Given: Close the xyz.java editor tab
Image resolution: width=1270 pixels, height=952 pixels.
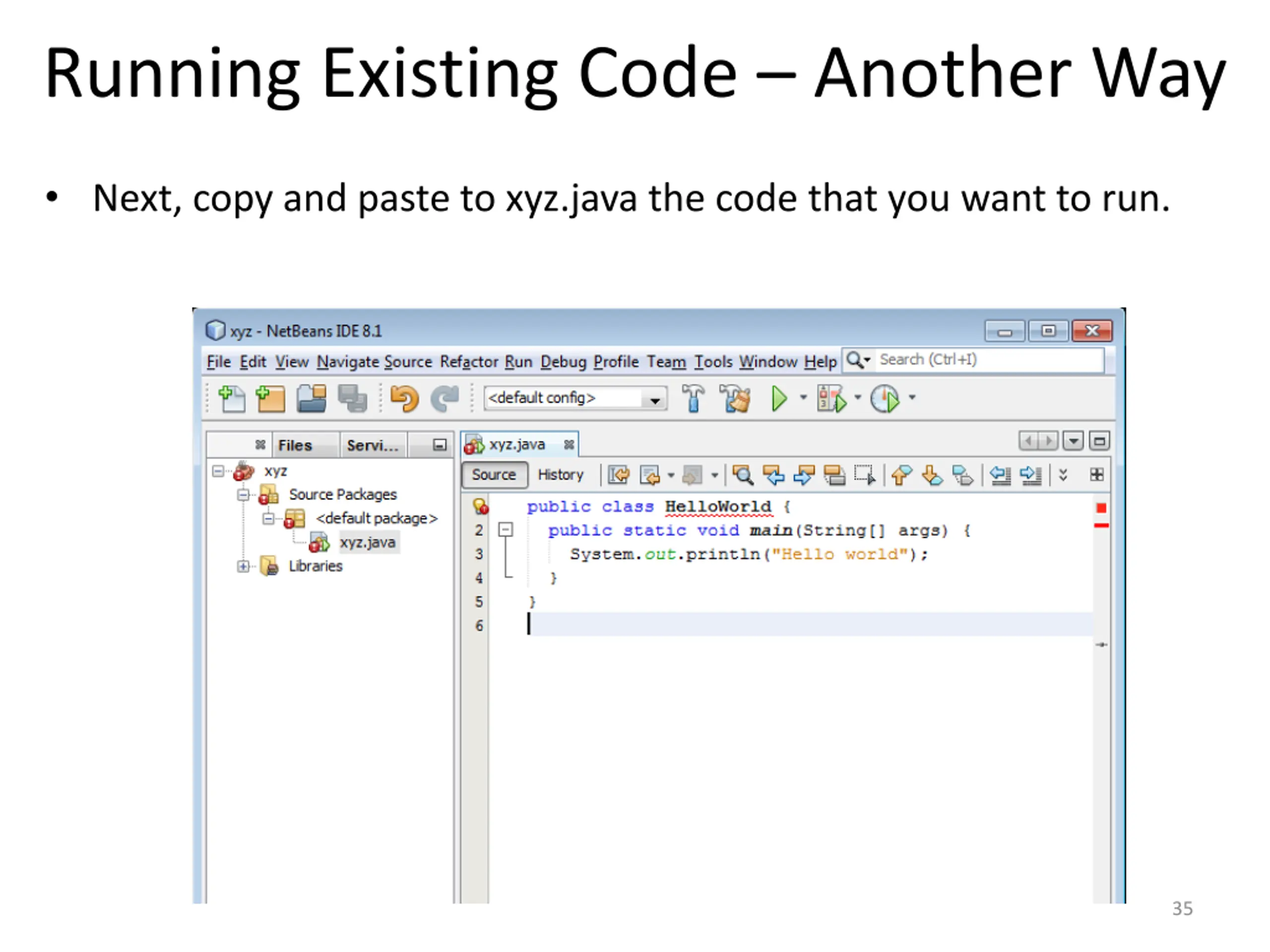Looking at the screenshot, I should [569, 445].
